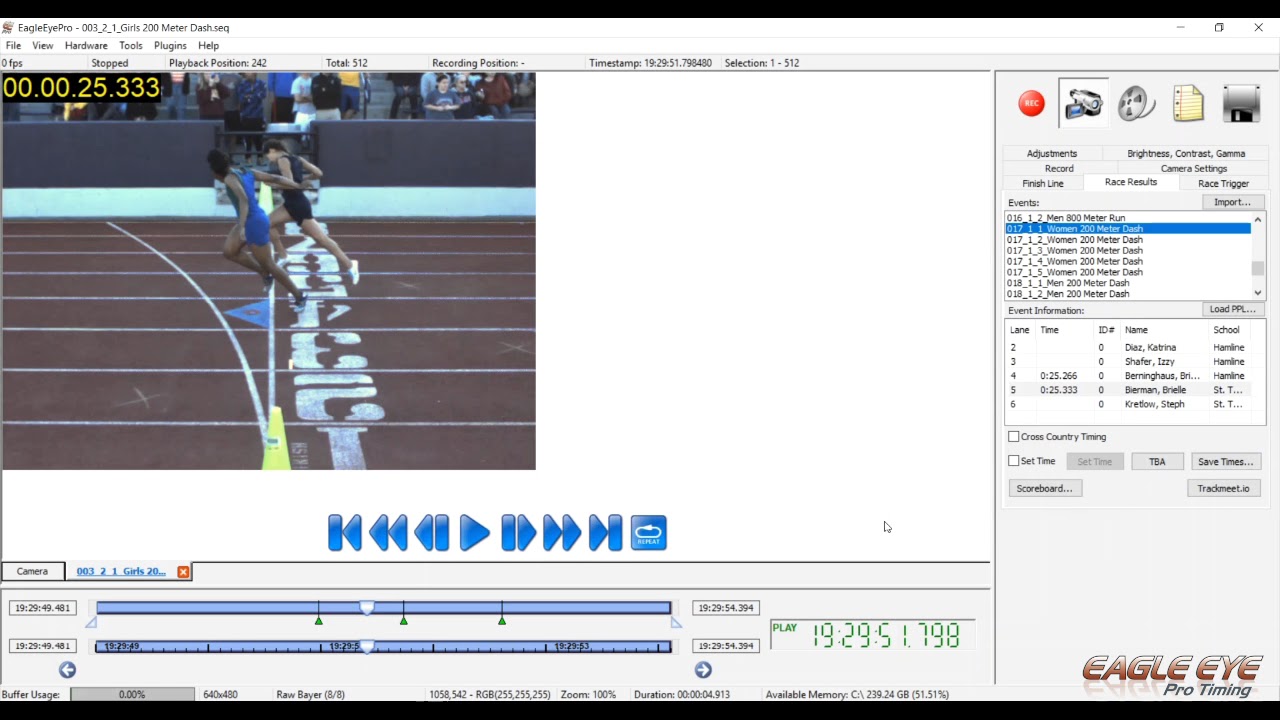The width and height of the screenshot is (1280, 720).
Task: Click the Import... button
Action: pyautogui.click(x=1232, y=202)
